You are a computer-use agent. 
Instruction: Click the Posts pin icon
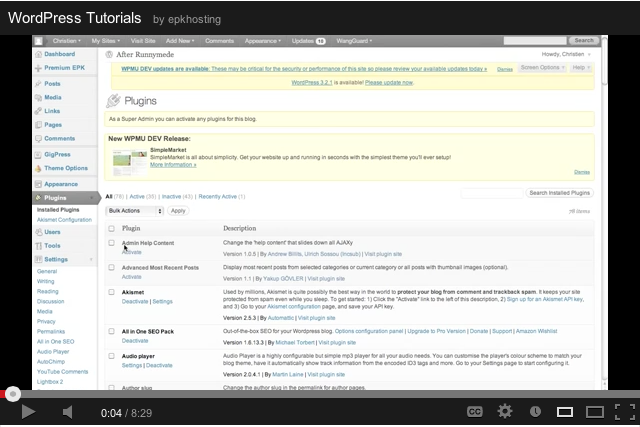click(38, 84)
